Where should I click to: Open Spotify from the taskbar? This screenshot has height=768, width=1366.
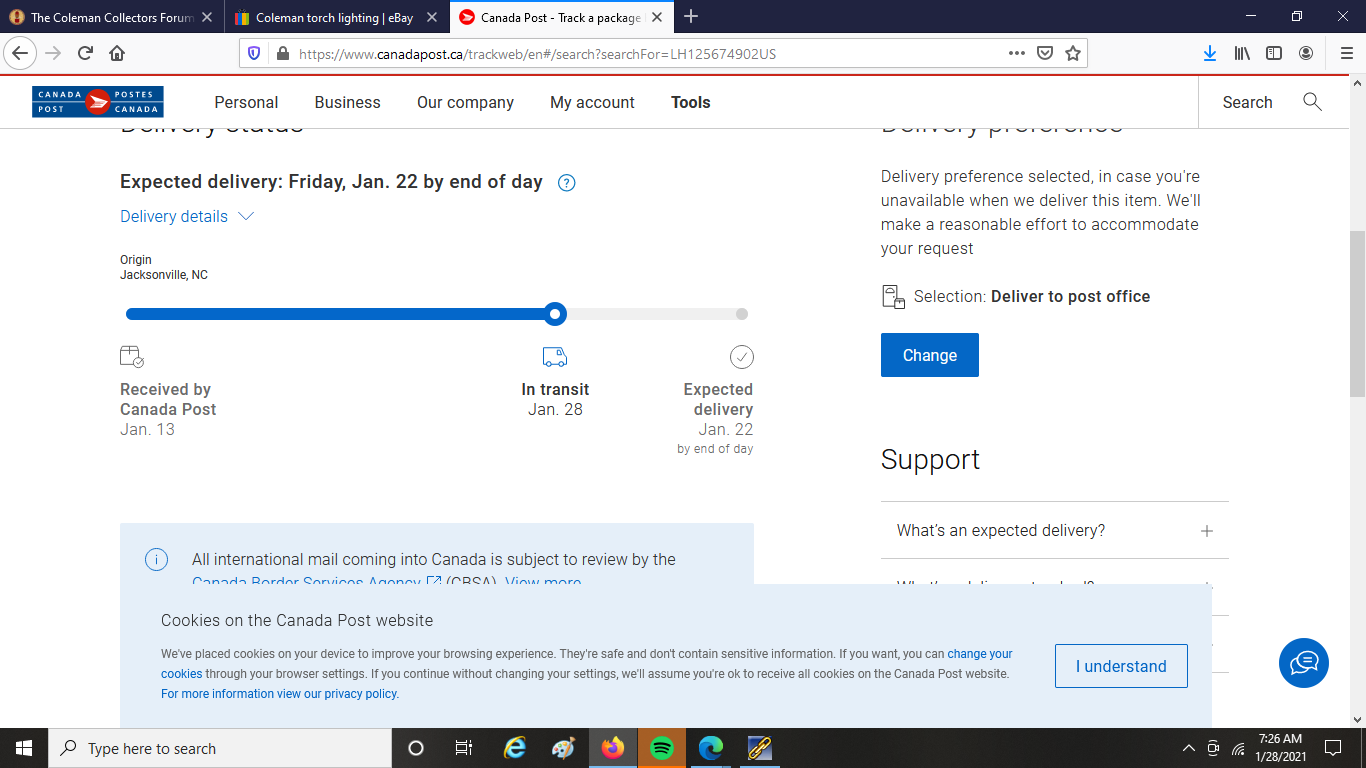[661, 748]
